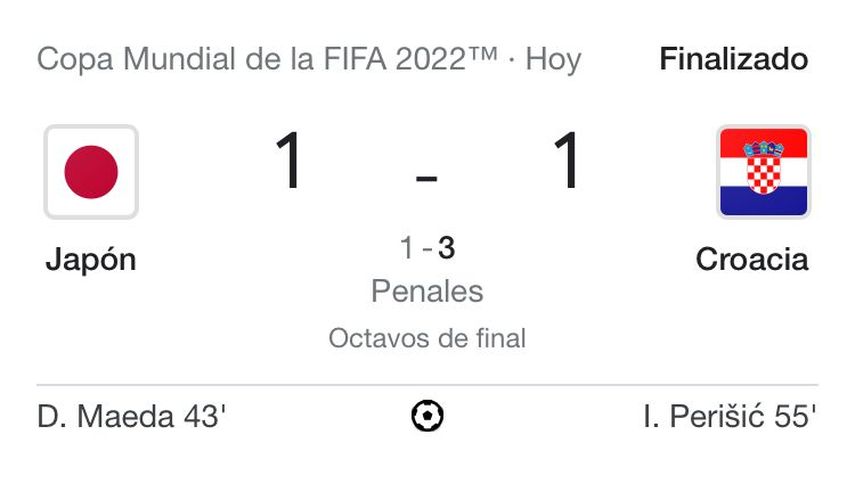This screenshot has width=855, height=492.
Task: Click Croatia's bold penalty count of 3
Action: [x=446, y=248]
